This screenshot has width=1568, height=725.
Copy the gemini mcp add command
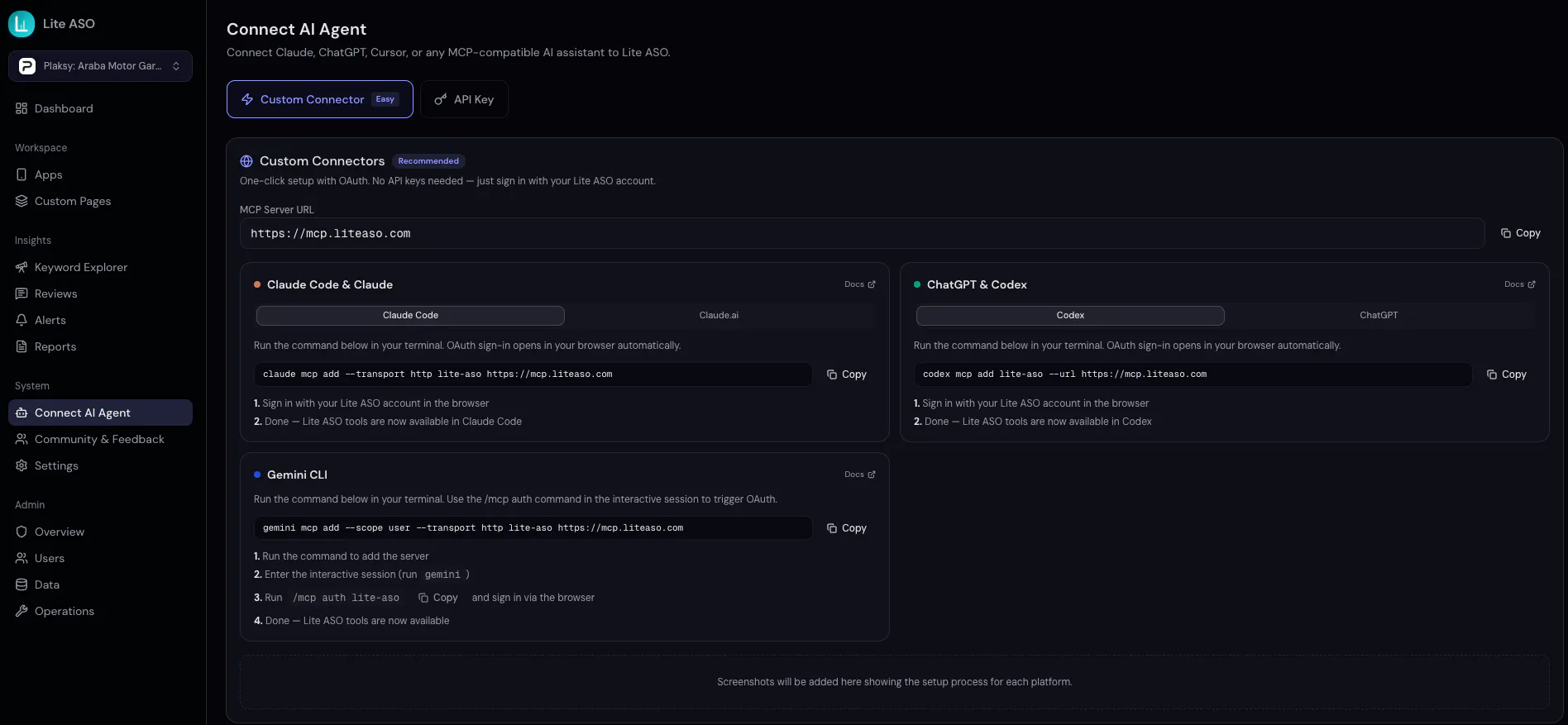[847, 528]
